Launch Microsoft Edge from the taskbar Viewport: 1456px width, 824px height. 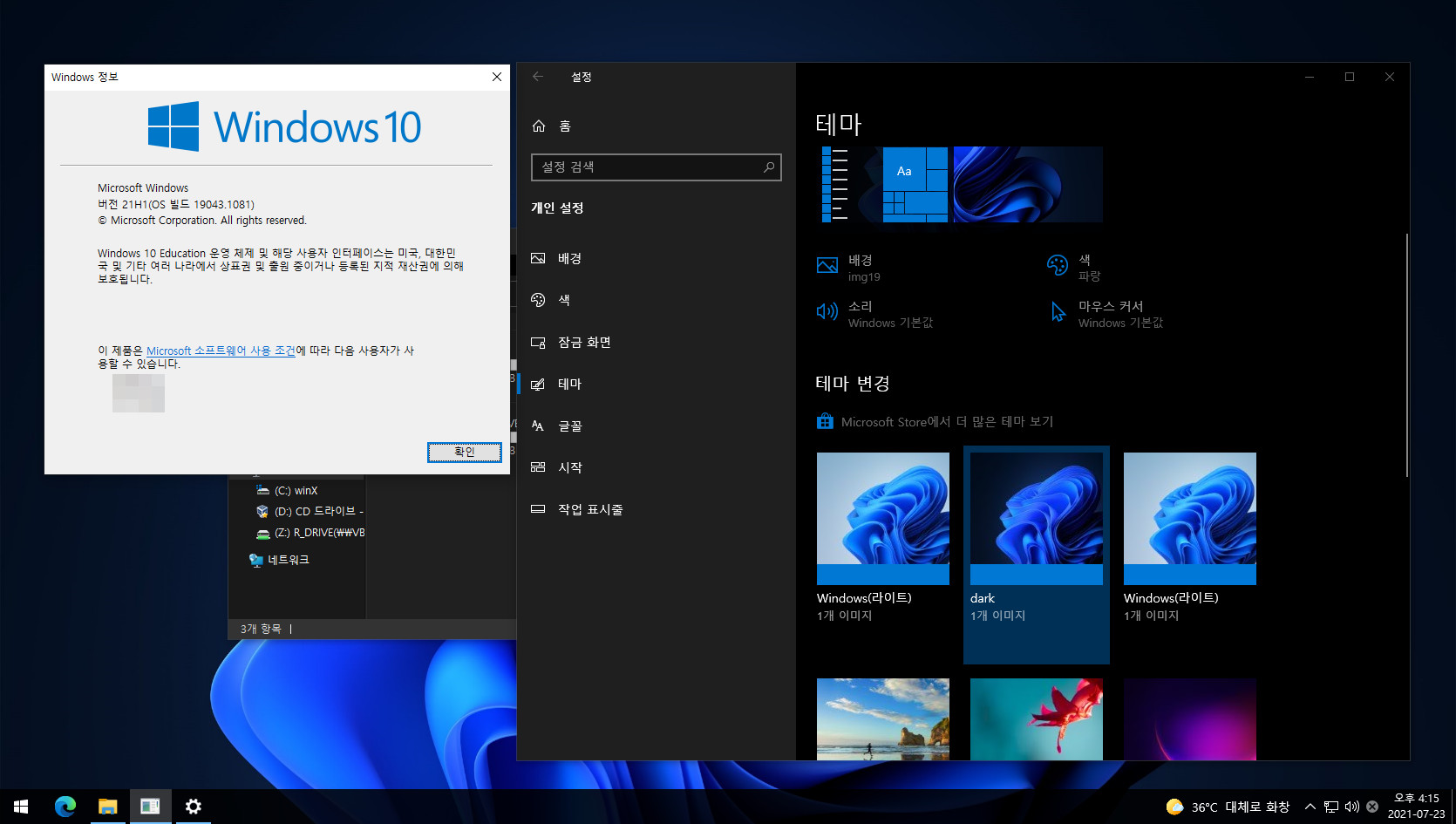tap(65, 807)
